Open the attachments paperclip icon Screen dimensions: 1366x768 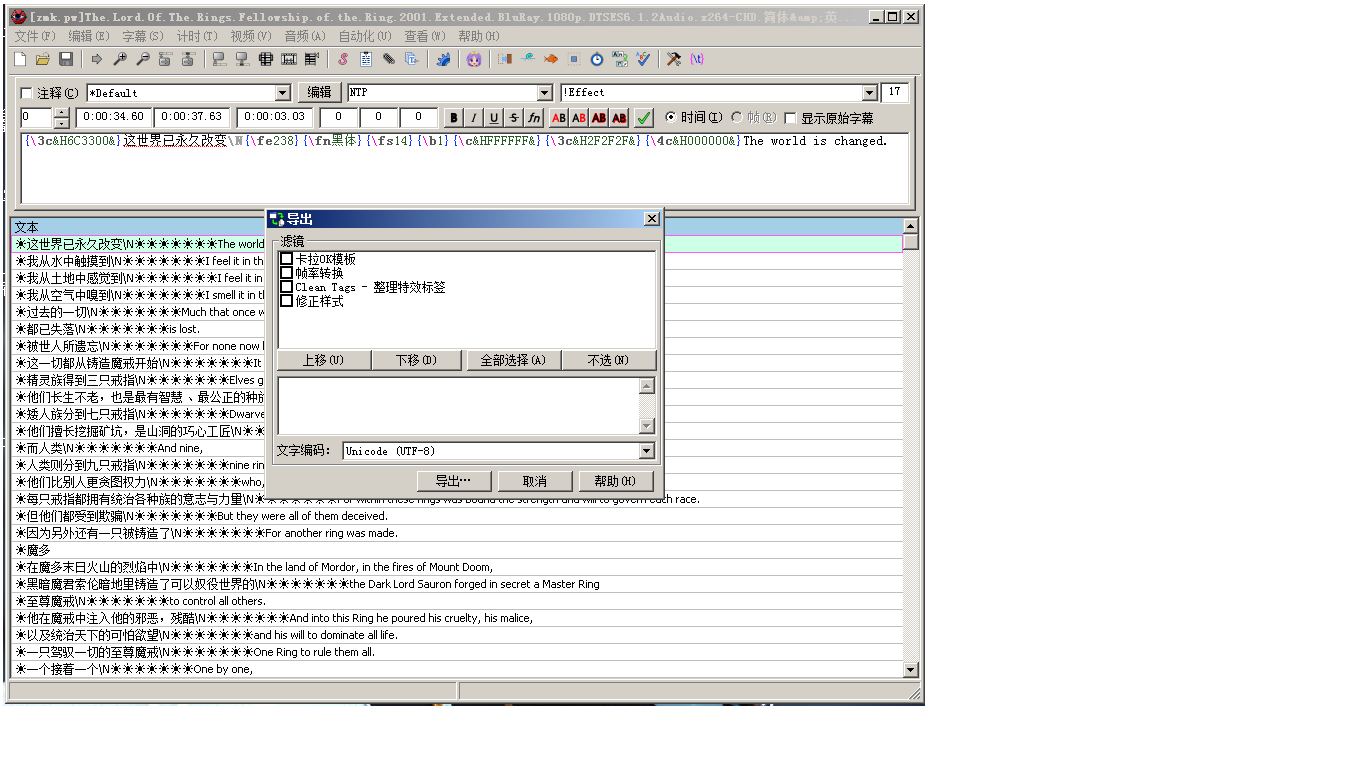389,60
